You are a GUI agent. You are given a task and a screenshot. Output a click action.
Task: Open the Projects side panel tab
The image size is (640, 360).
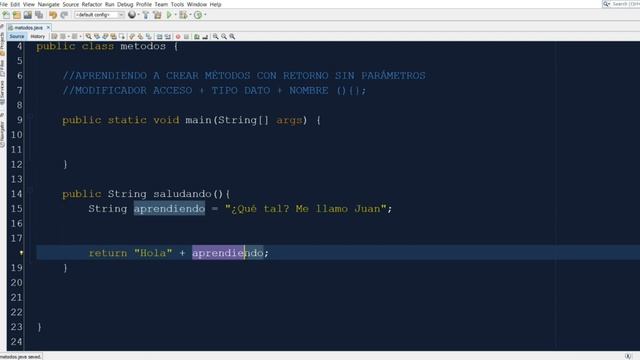coord(2,43)
